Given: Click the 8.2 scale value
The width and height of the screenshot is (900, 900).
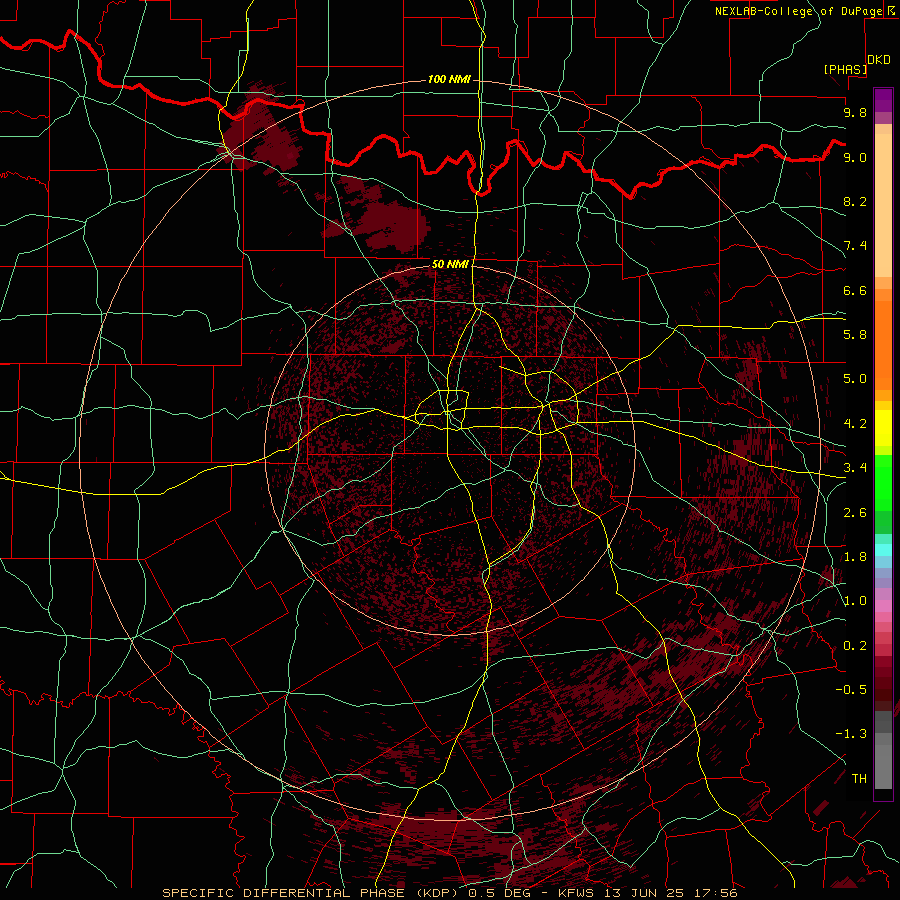Looking at the screenshot, I should (x=855, y=201).
